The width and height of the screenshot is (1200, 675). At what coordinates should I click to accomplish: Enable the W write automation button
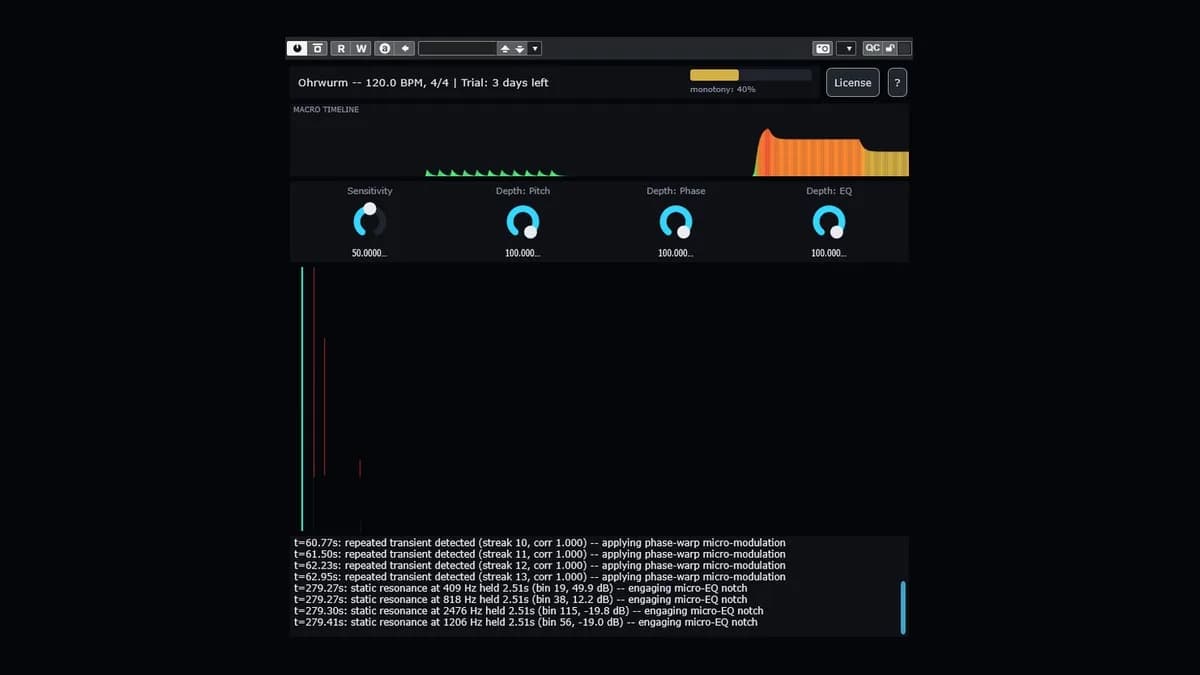coord(361,48)
